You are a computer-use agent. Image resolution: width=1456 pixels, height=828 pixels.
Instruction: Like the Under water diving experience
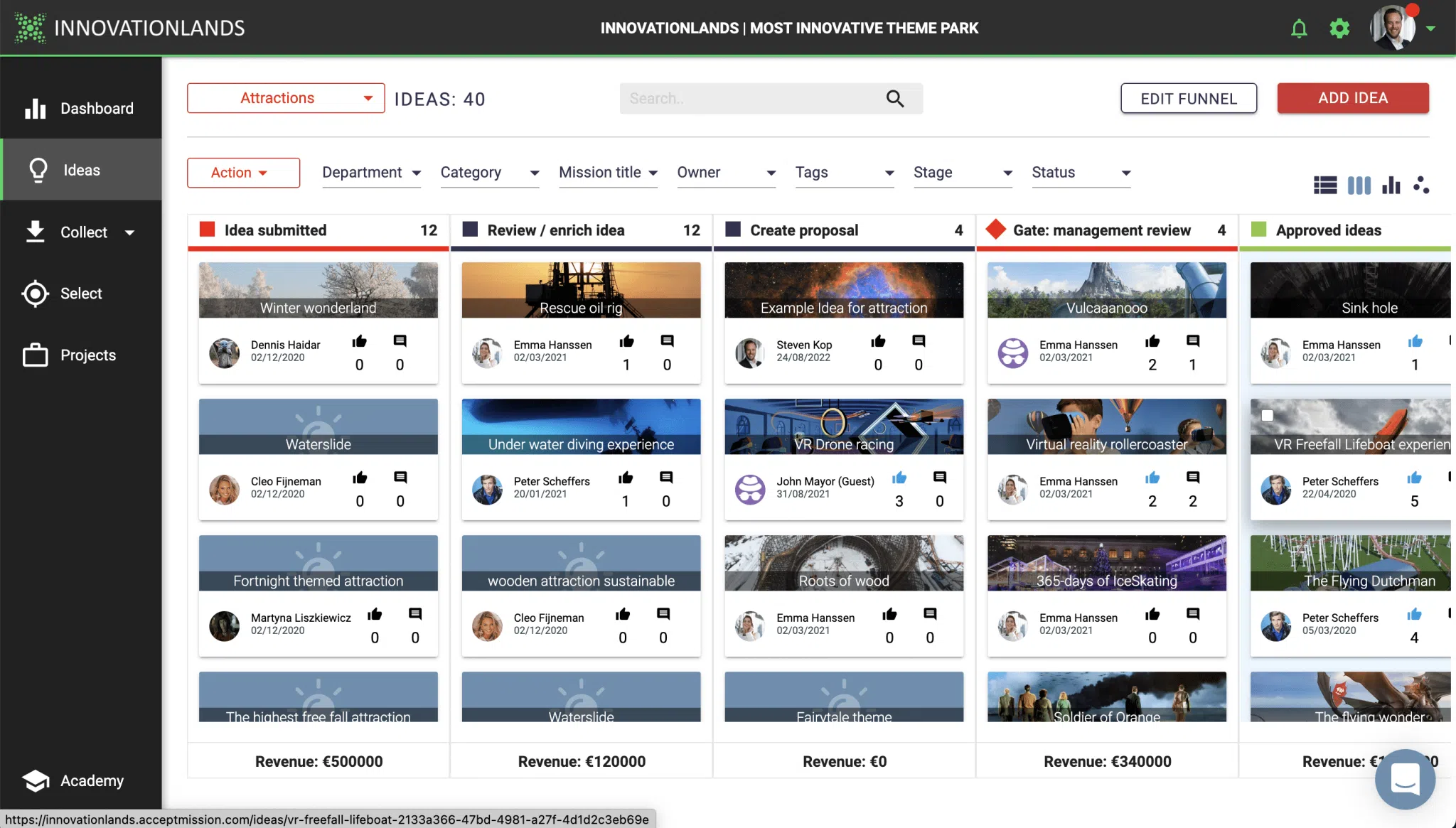(x=626, y=478)
